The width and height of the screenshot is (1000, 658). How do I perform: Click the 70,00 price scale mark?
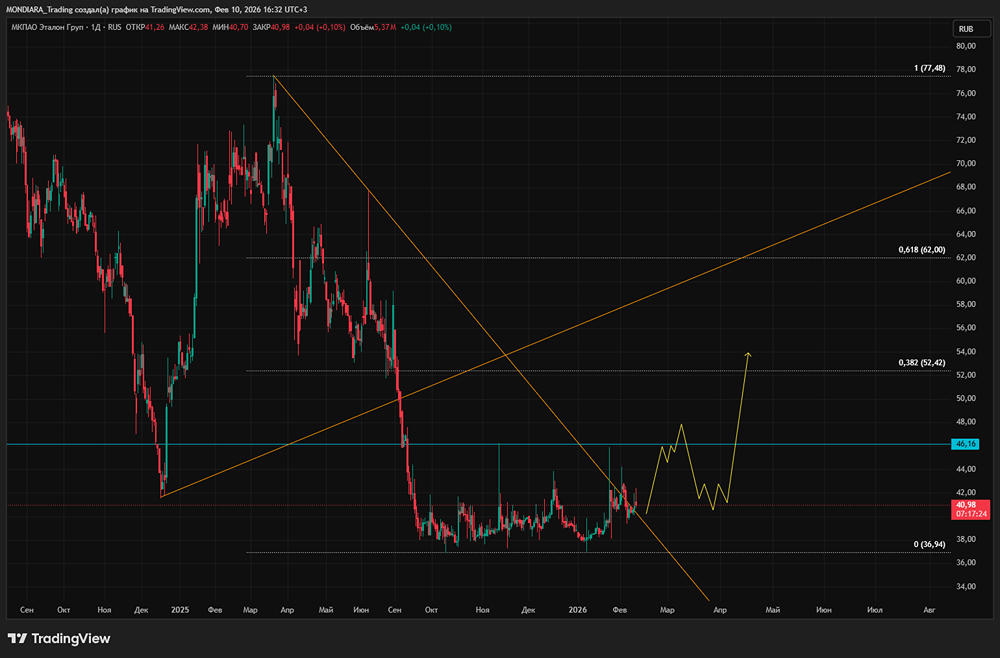pos(966,163)
